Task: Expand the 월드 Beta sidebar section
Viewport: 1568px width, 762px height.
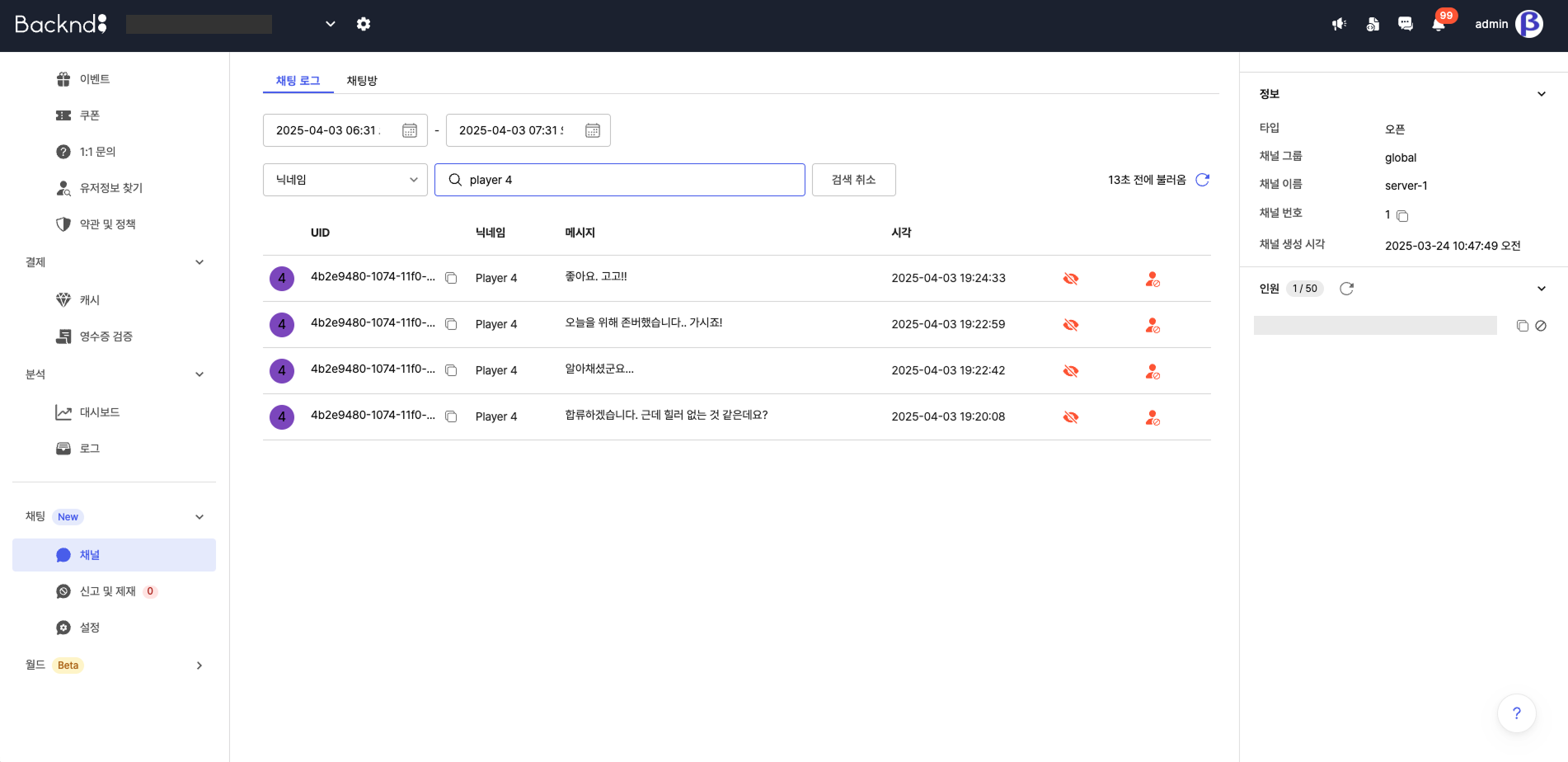Action: coord(200,666)
